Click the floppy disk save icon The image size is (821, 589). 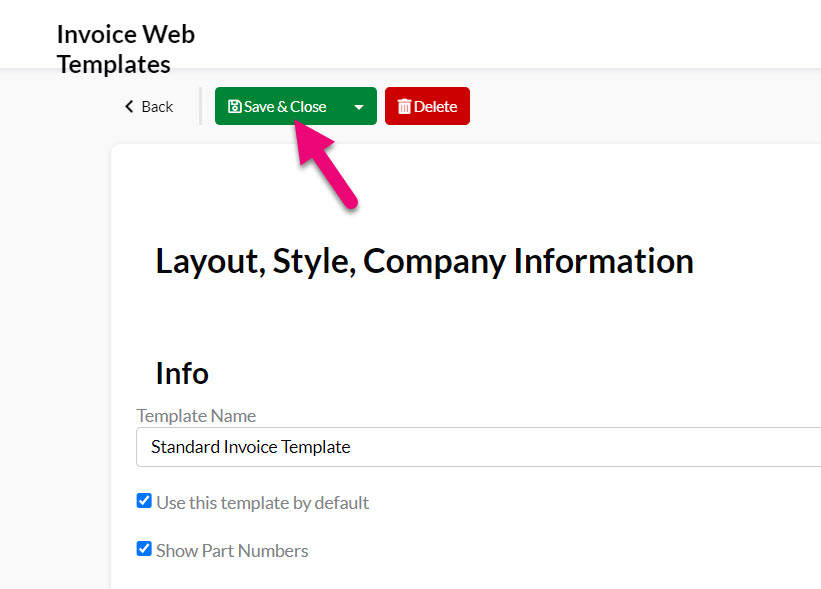235,106
